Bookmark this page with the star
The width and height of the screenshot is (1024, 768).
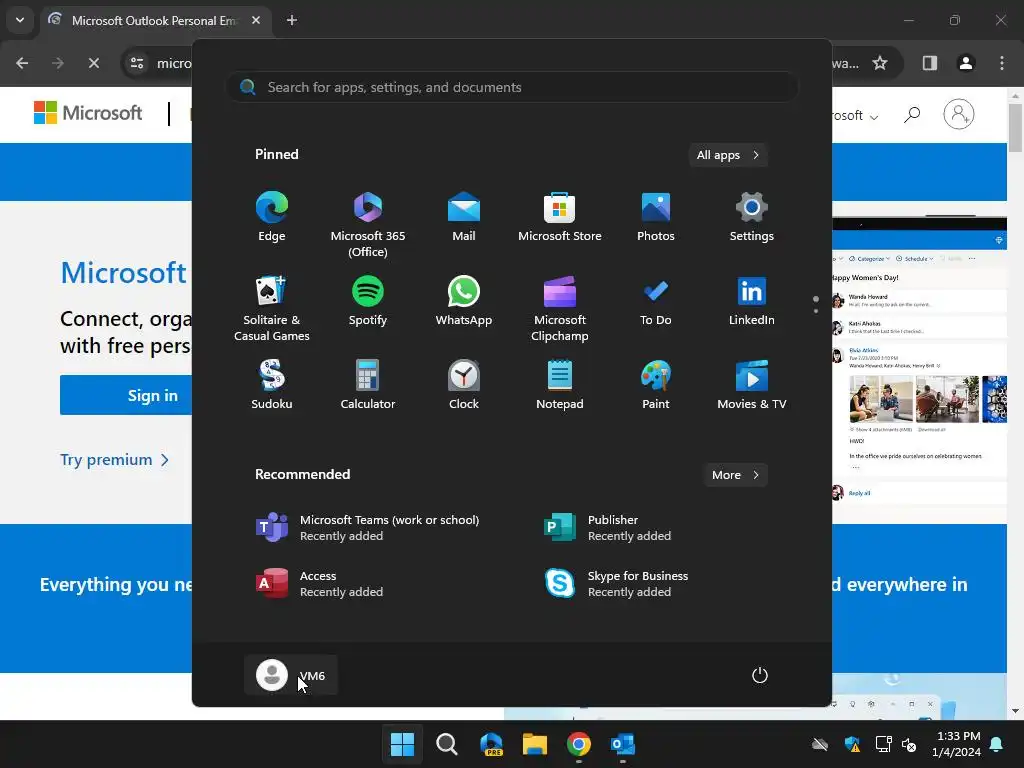[x=880, y=63]
